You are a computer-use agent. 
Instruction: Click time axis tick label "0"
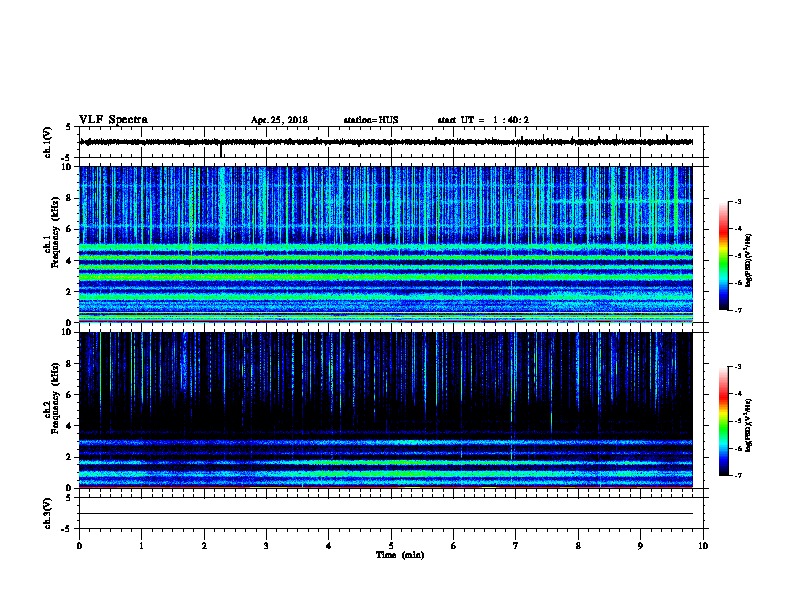click(x=79, y=546)
